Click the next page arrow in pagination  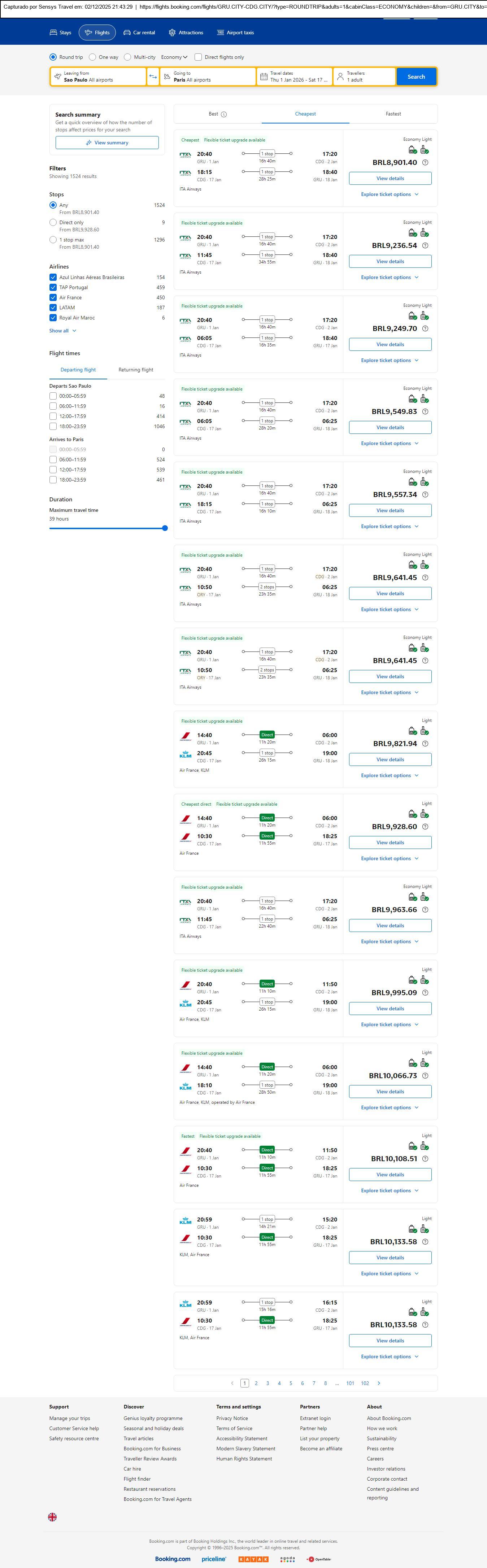[379, 1383]
